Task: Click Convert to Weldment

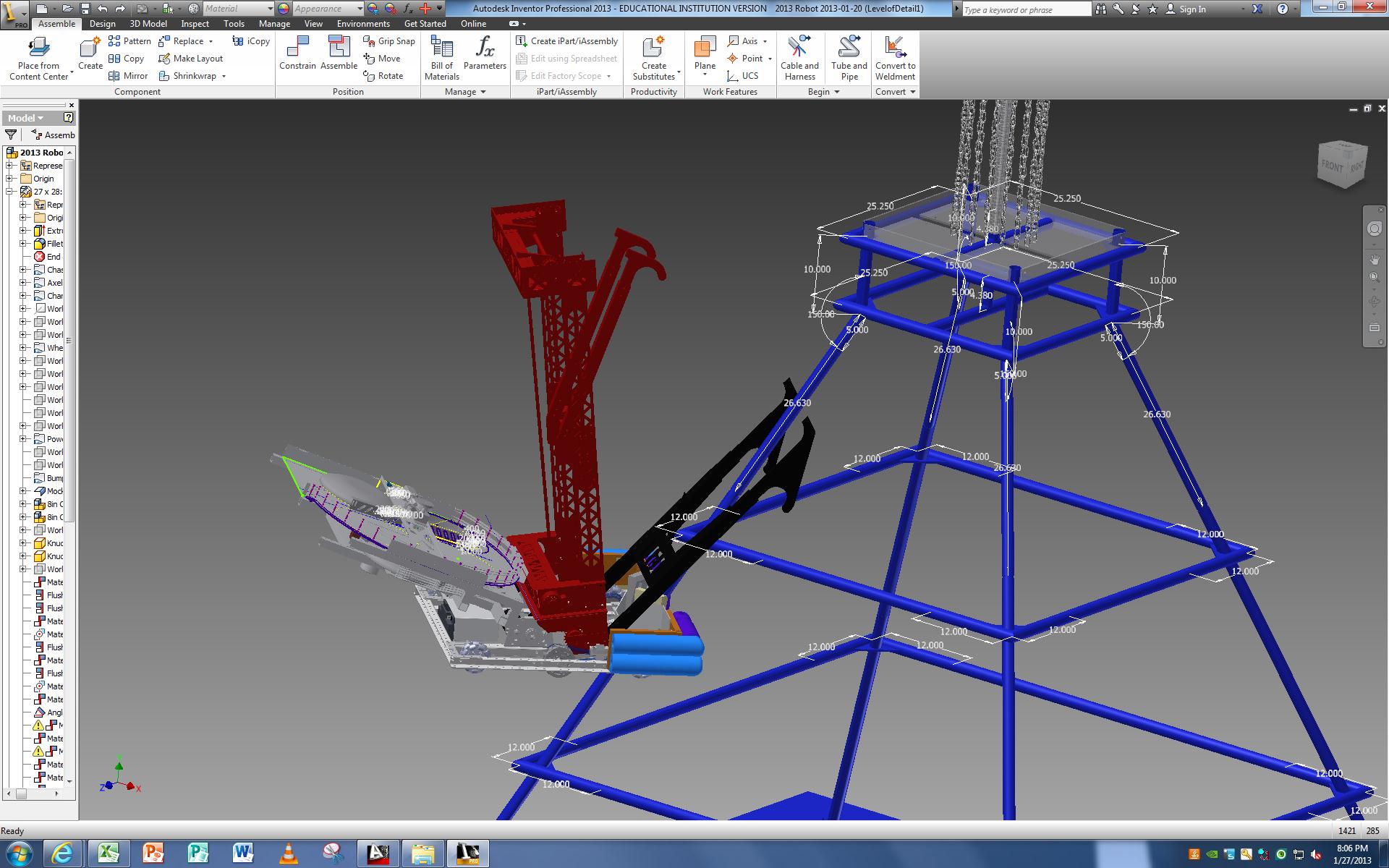Action: 895,58
